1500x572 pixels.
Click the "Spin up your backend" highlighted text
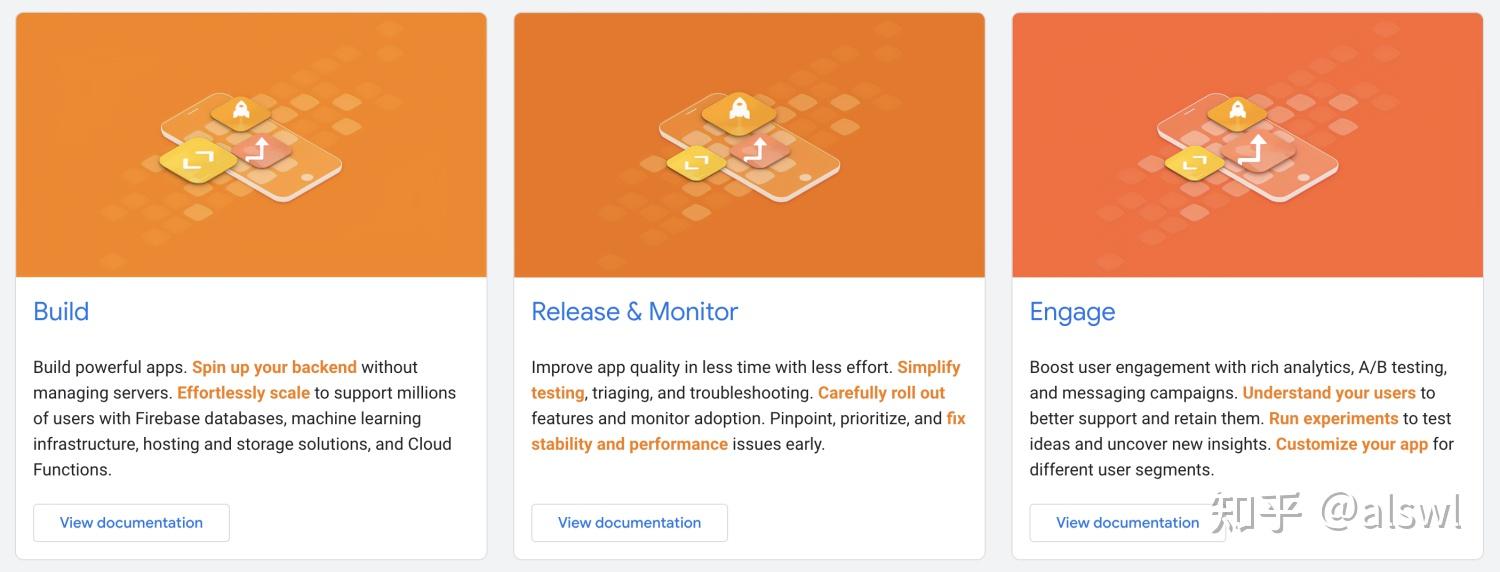274,367
